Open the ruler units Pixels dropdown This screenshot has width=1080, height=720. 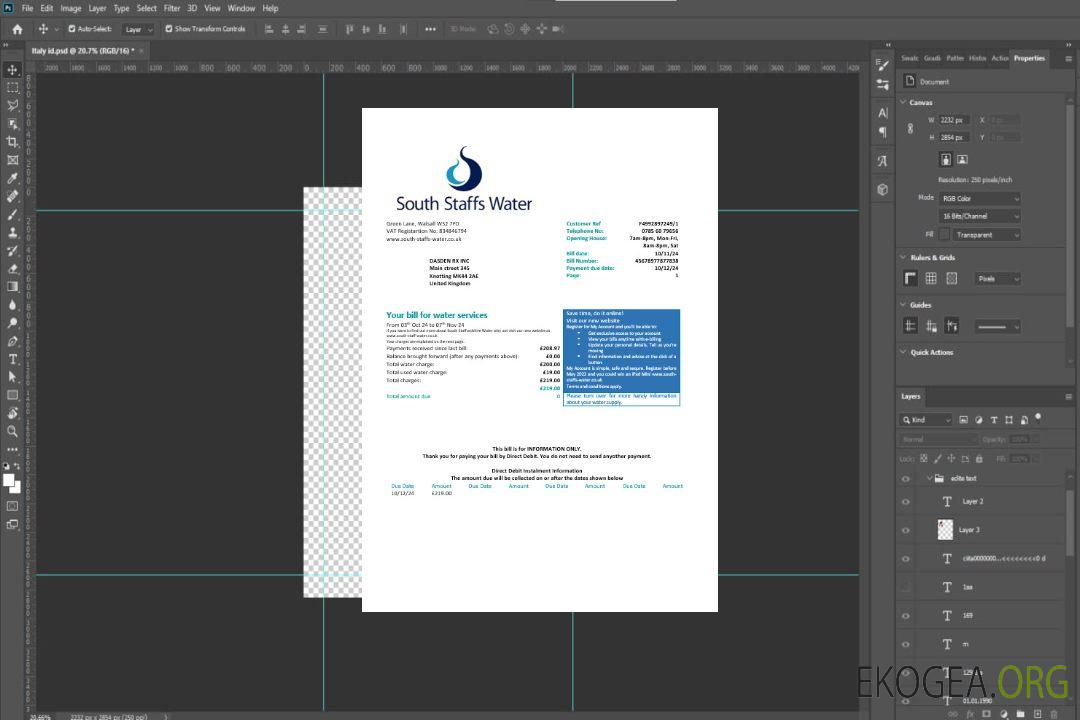tap(997, 279)
